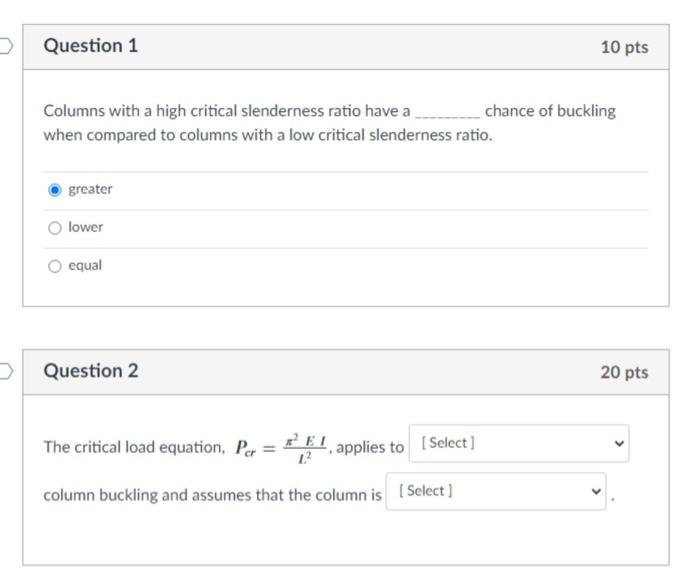This screenshot has width=700, height=576.
Task: Click the Question 1 header title
Action: [91, 46]
